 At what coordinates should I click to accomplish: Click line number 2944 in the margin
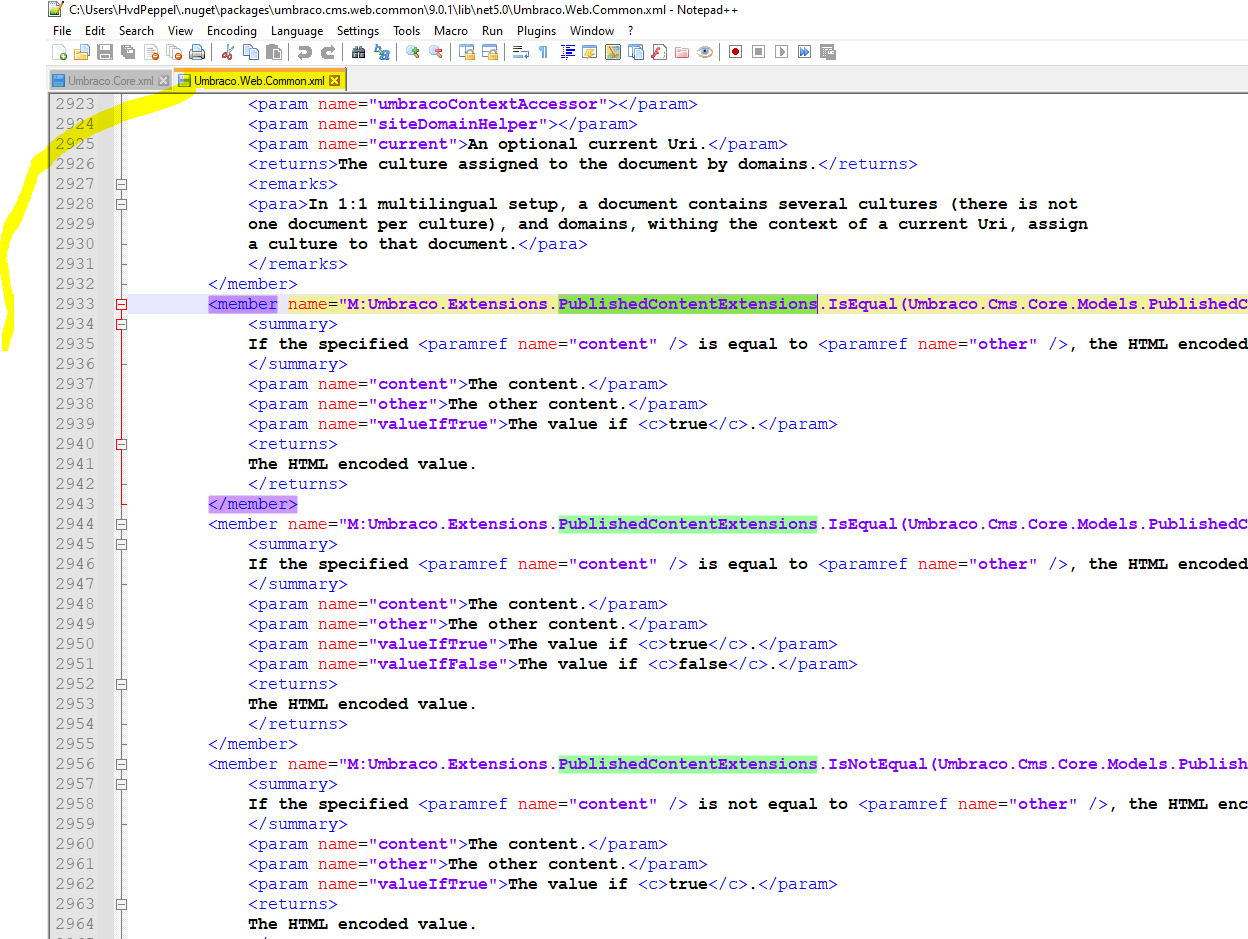point(75,524)
